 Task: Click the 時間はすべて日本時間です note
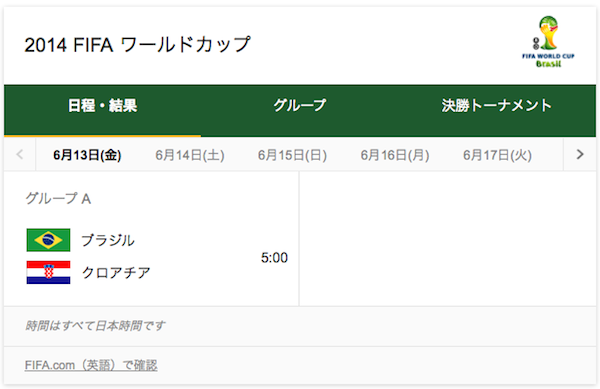(95, 326)
